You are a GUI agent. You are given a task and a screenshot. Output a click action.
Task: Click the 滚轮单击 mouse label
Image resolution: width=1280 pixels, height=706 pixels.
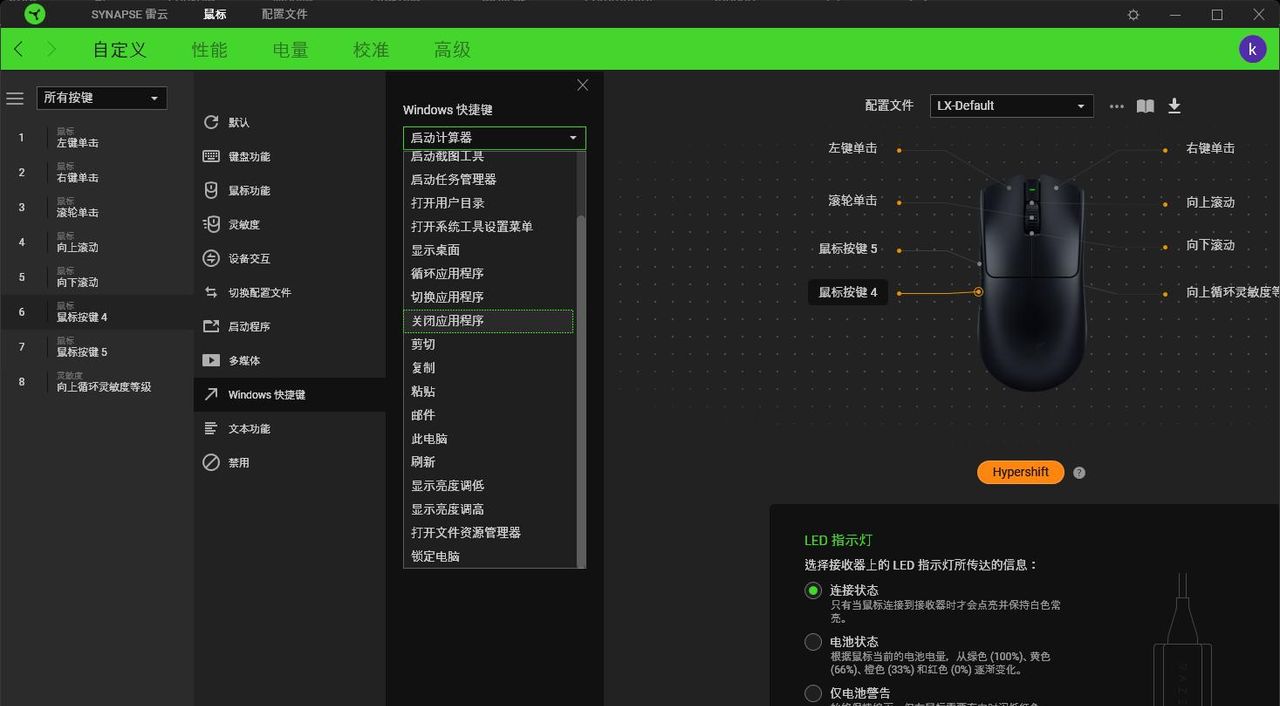coord(853,201)
